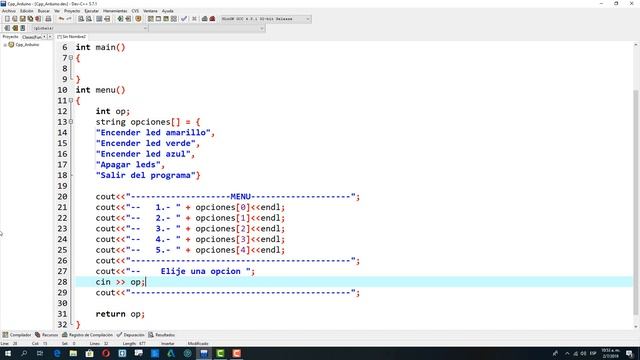
Task: Click the Compile & Run toolbar icon
Action: click(166, 19)
